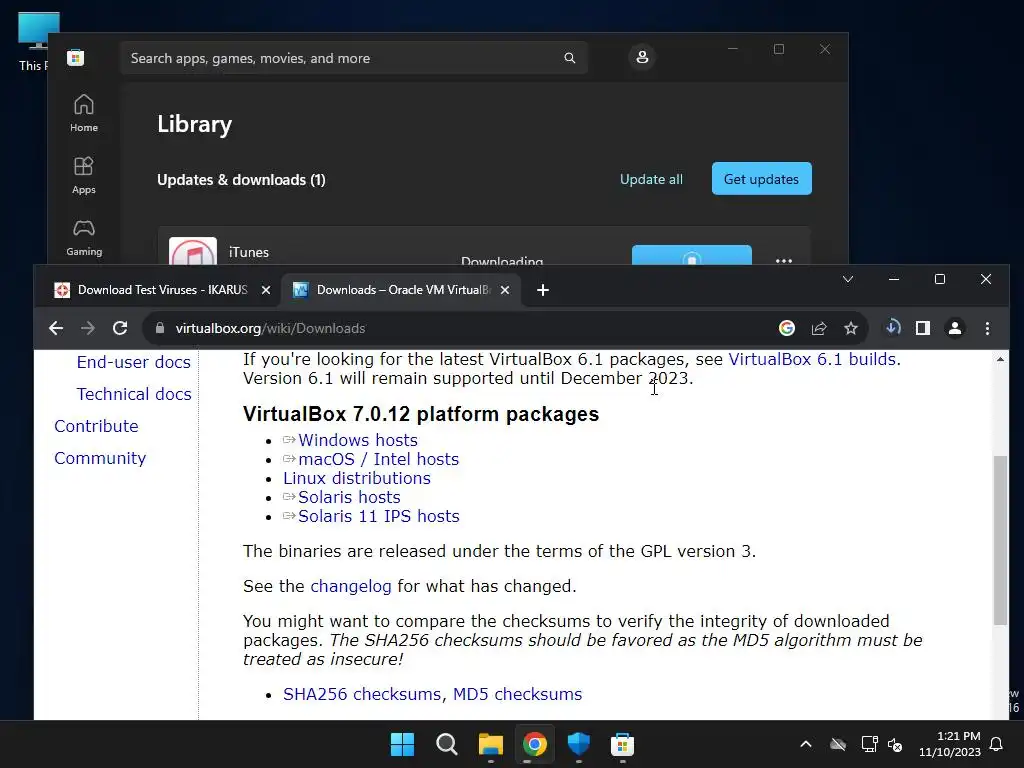Open Windows Security shield on taskbar
1024x768 pixels.
tap(579, 744)
